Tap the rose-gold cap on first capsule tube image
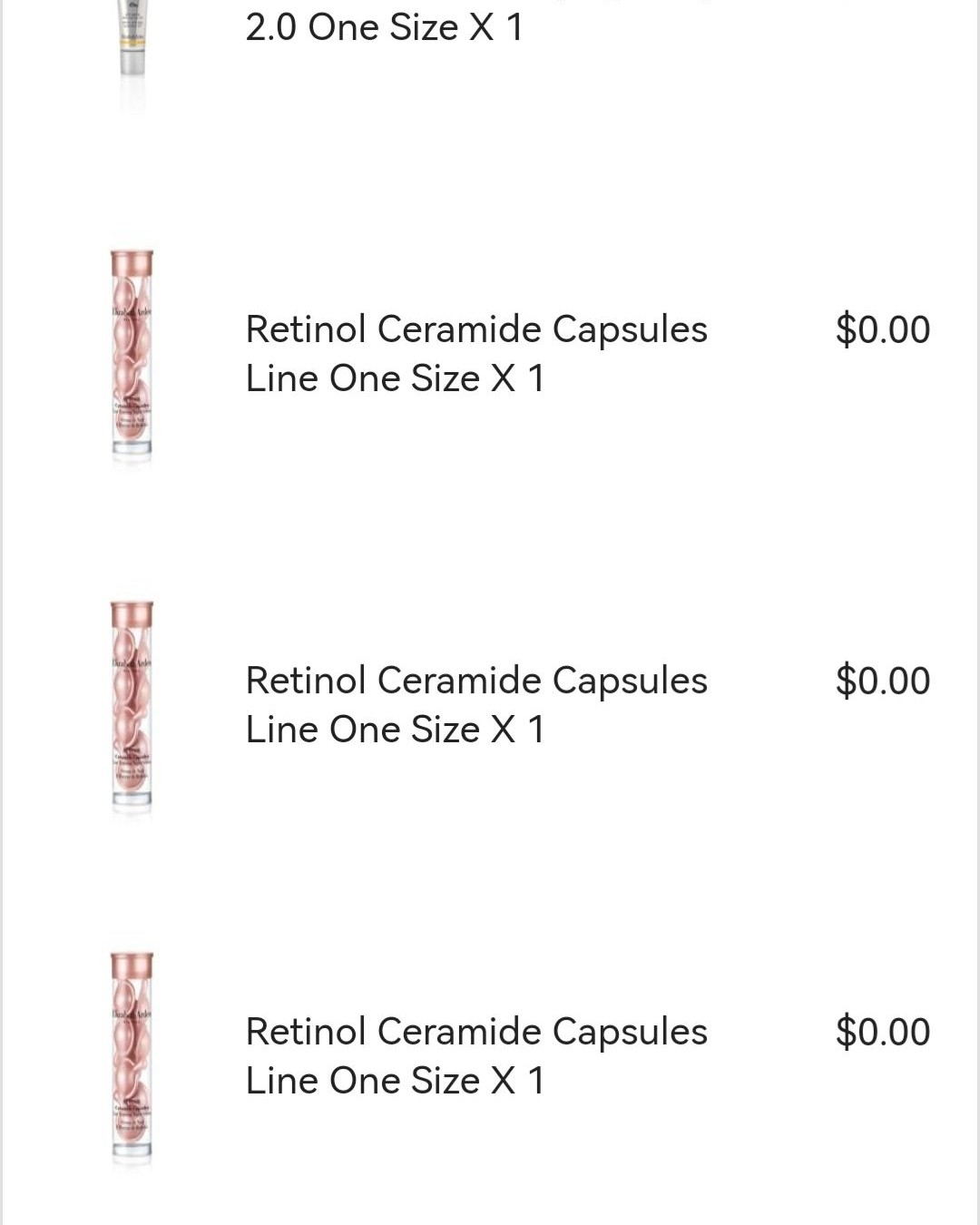This screenshot has height=1225, width=980. (x=132, y=264)
